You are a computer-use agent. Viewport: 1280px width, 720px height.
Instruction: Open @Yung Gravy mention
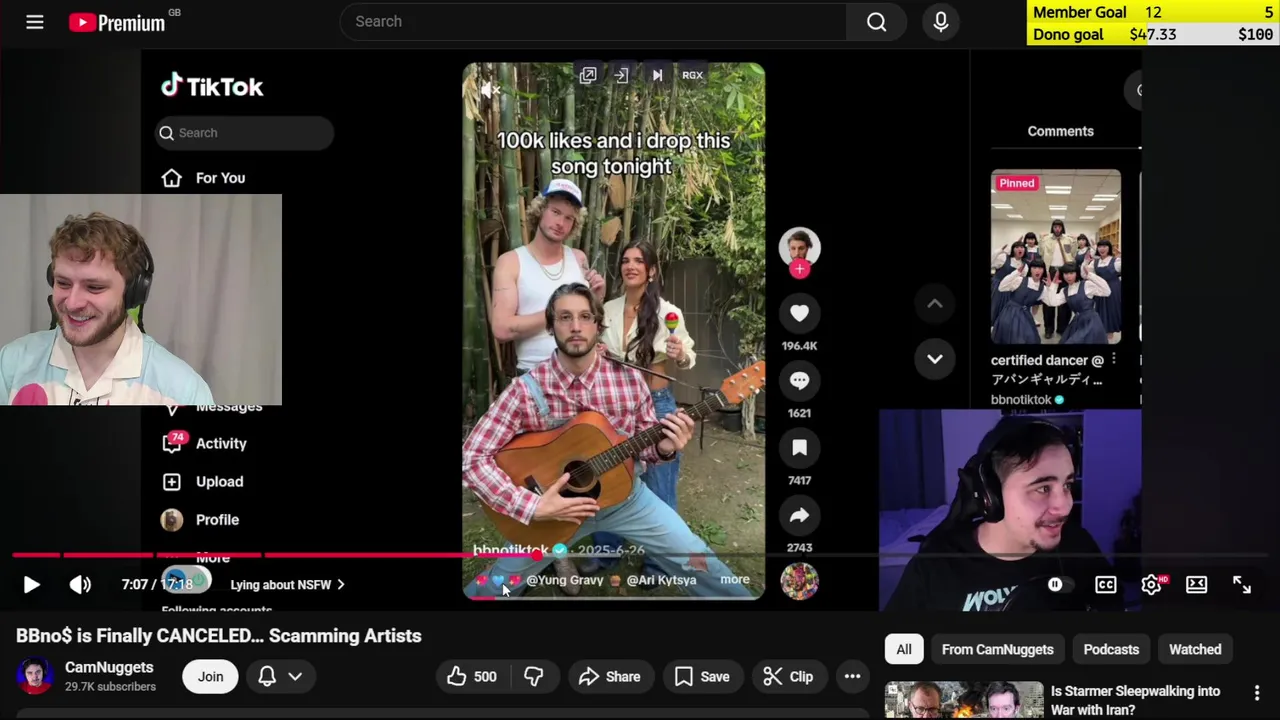click(565, 580)
